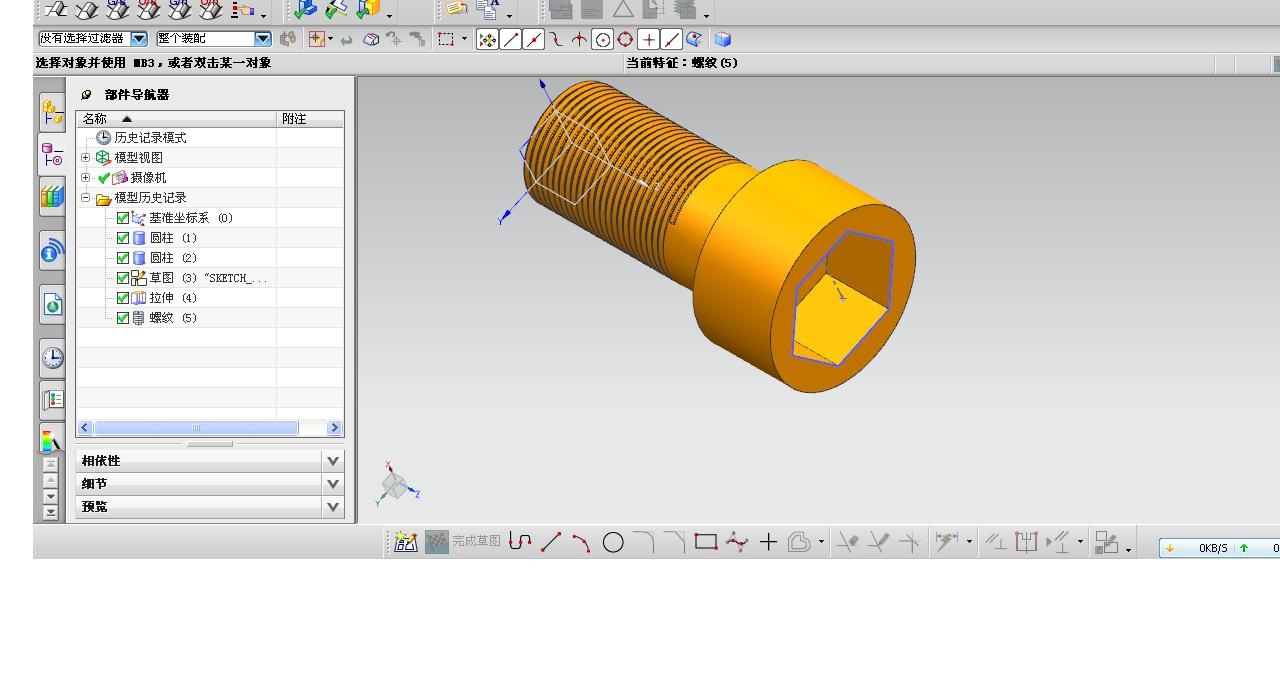1280x686 pixels.
Task: Click the navigator horizontal scrollbar left arrow
Action: (x=85, y=428)
